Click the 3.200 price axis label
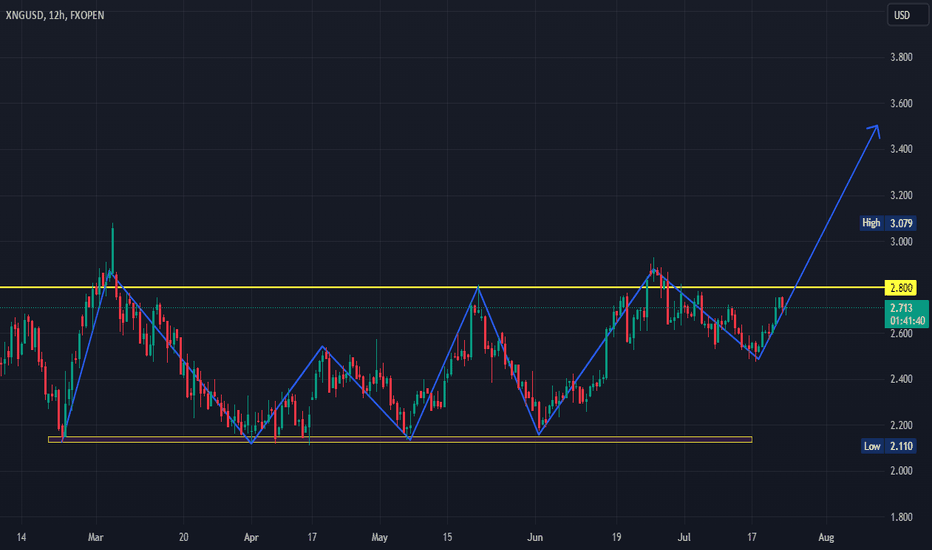The height and width of the screenshot is (550, 932). (901, 195)
